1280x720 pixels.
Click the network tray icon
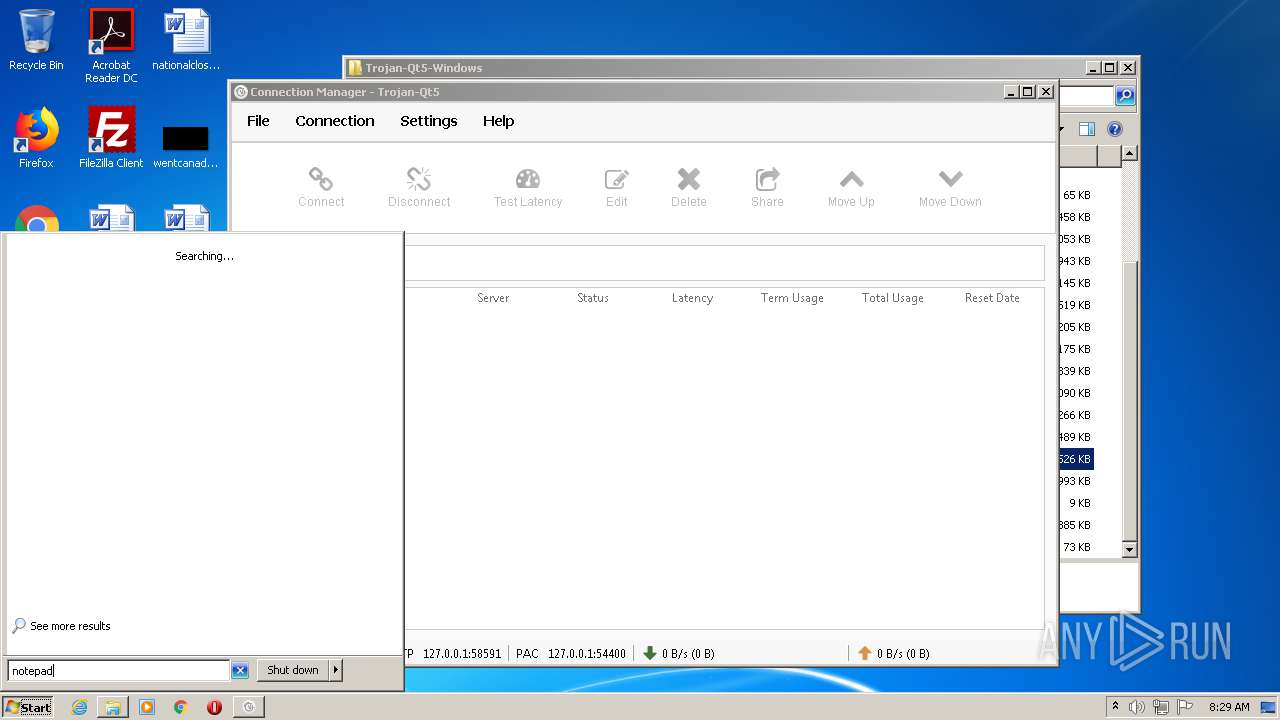click(1161, 707)
